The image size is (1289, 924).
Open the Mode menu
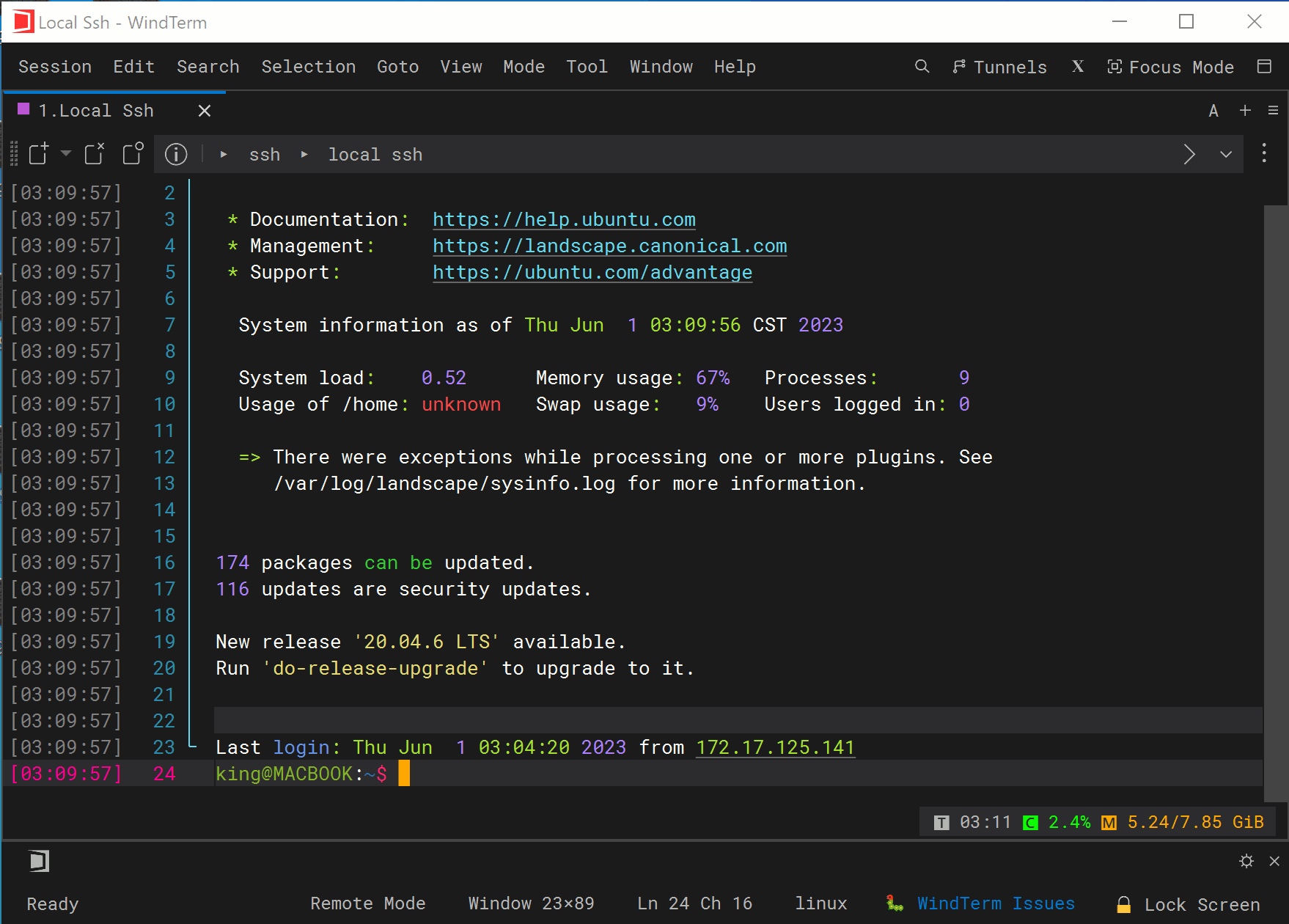click(x=524, y=67)
